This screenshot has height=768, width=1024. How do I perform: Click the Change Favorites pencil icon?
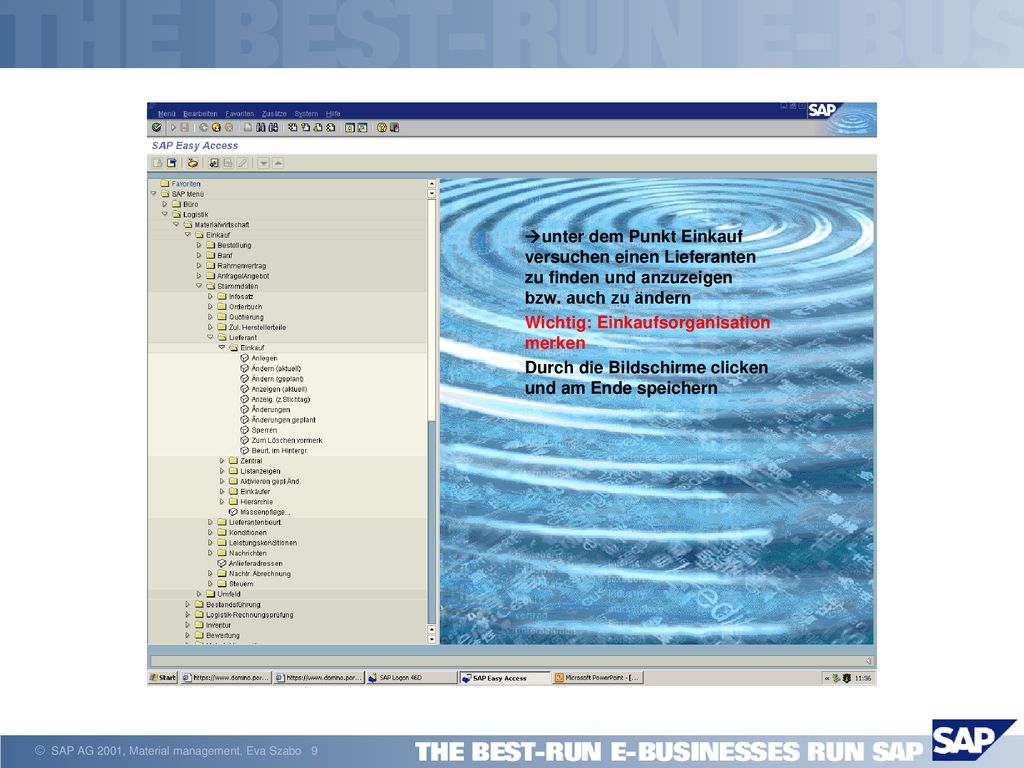point(242,163)
